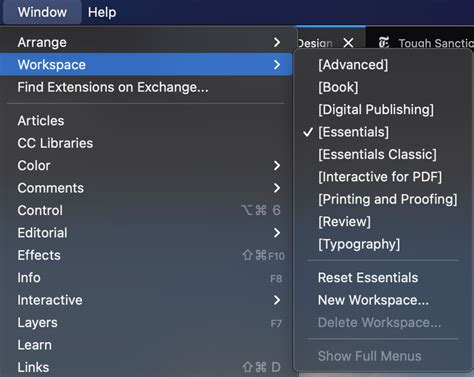Open the Links panel entry
The image size is (474, 377).
(x=146, y=367)
